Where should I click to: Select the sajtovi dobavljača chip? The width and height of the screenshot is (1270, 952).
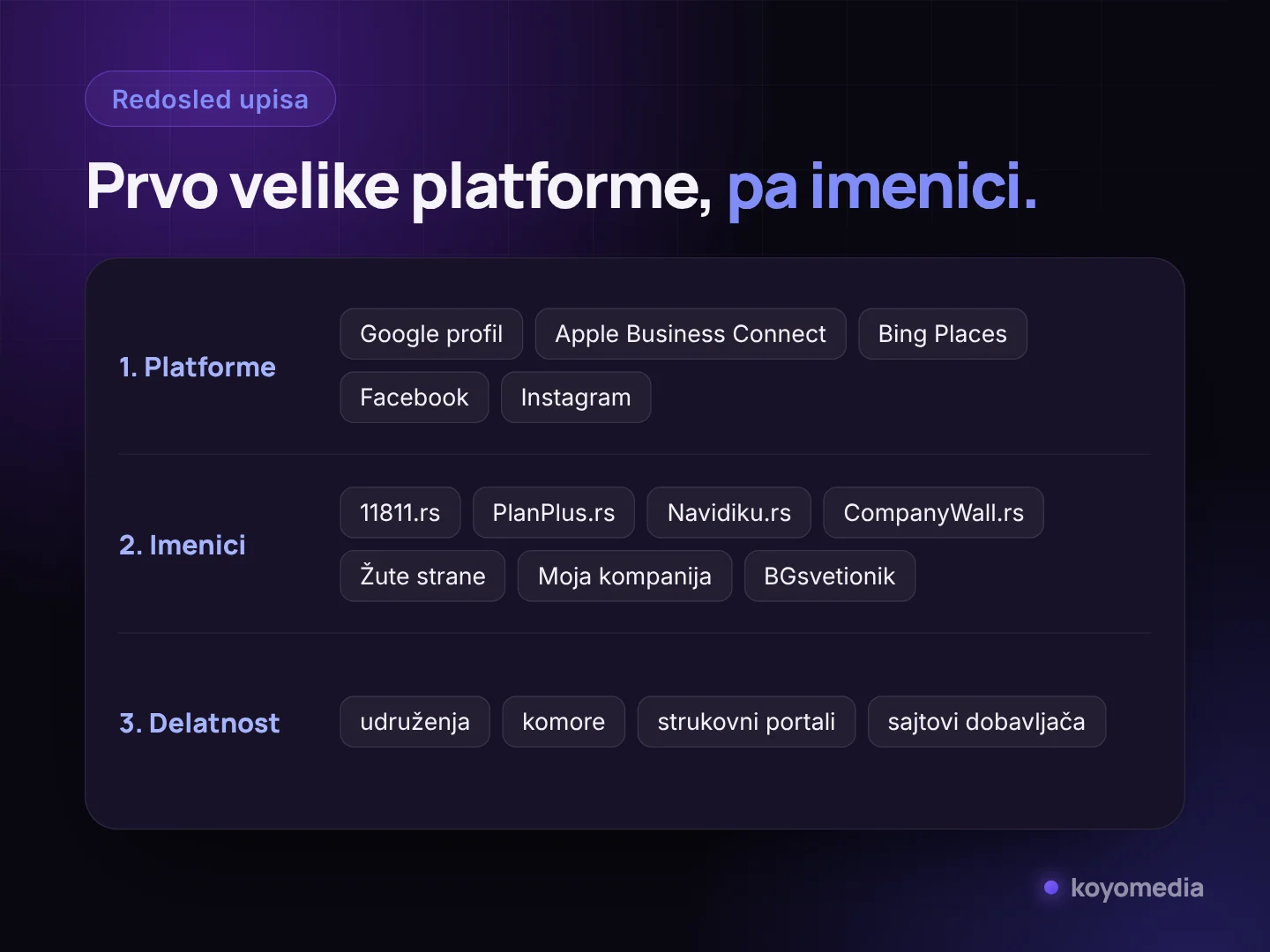987,722
